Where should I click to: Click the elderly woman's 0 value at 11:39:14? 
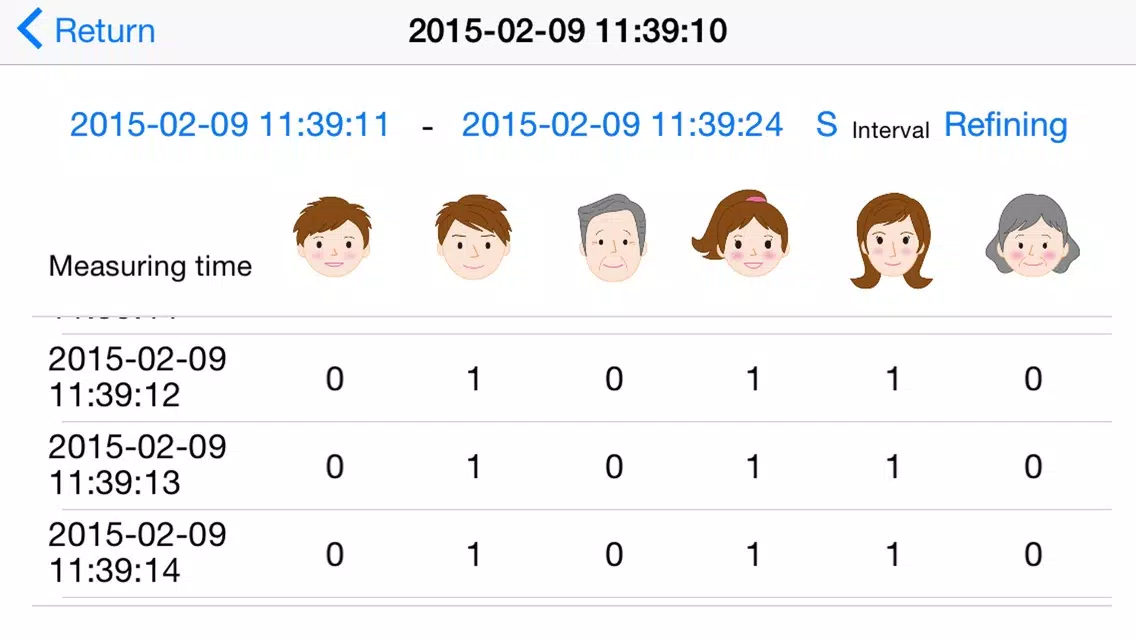pos(1033,554)
